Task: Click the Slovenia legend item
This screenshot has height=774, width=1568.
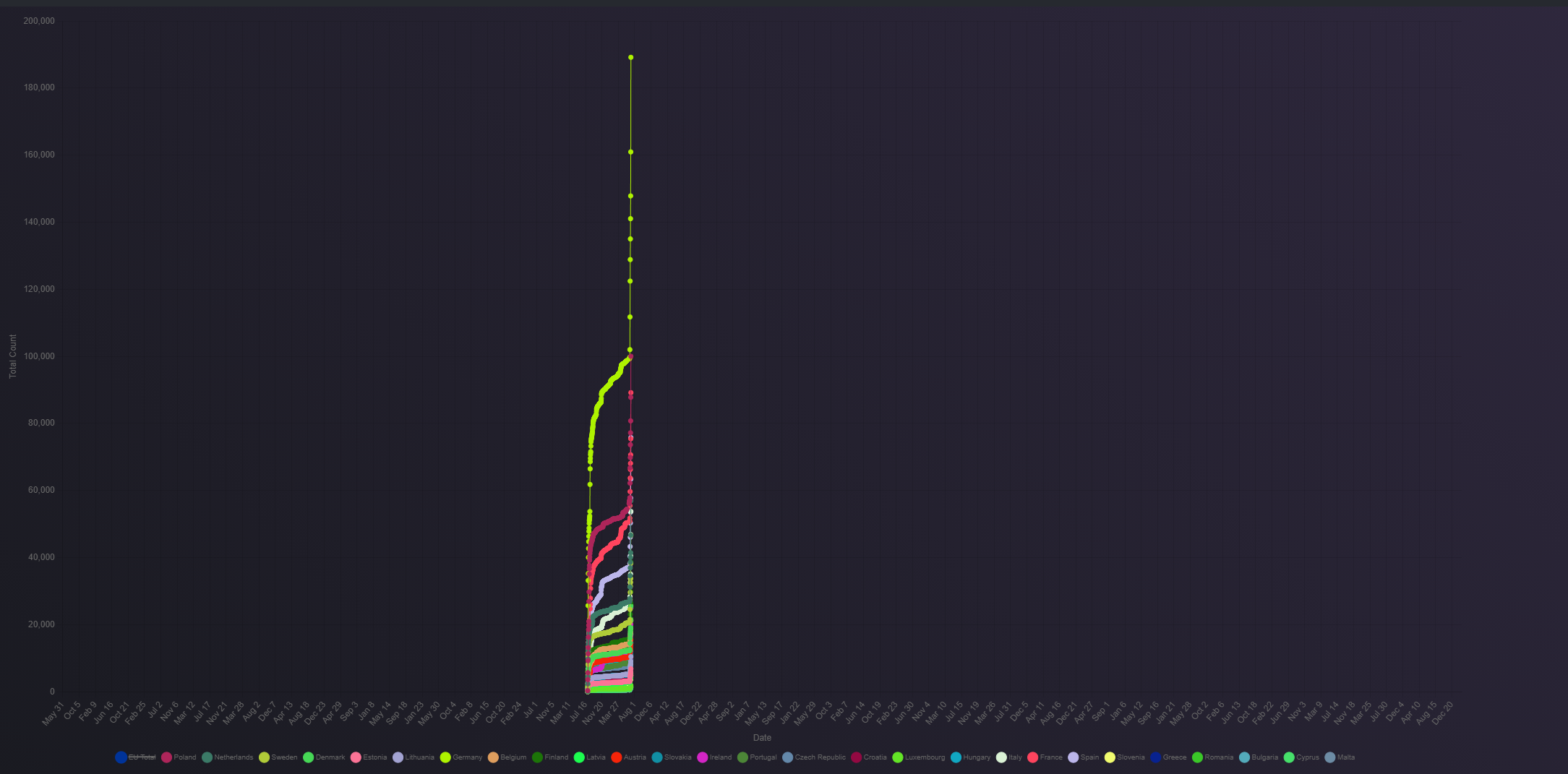Action: point(1125,757)
